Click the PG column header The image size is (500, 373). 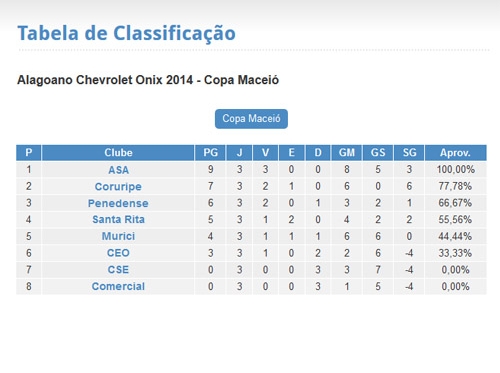click(x=210, y=153)
